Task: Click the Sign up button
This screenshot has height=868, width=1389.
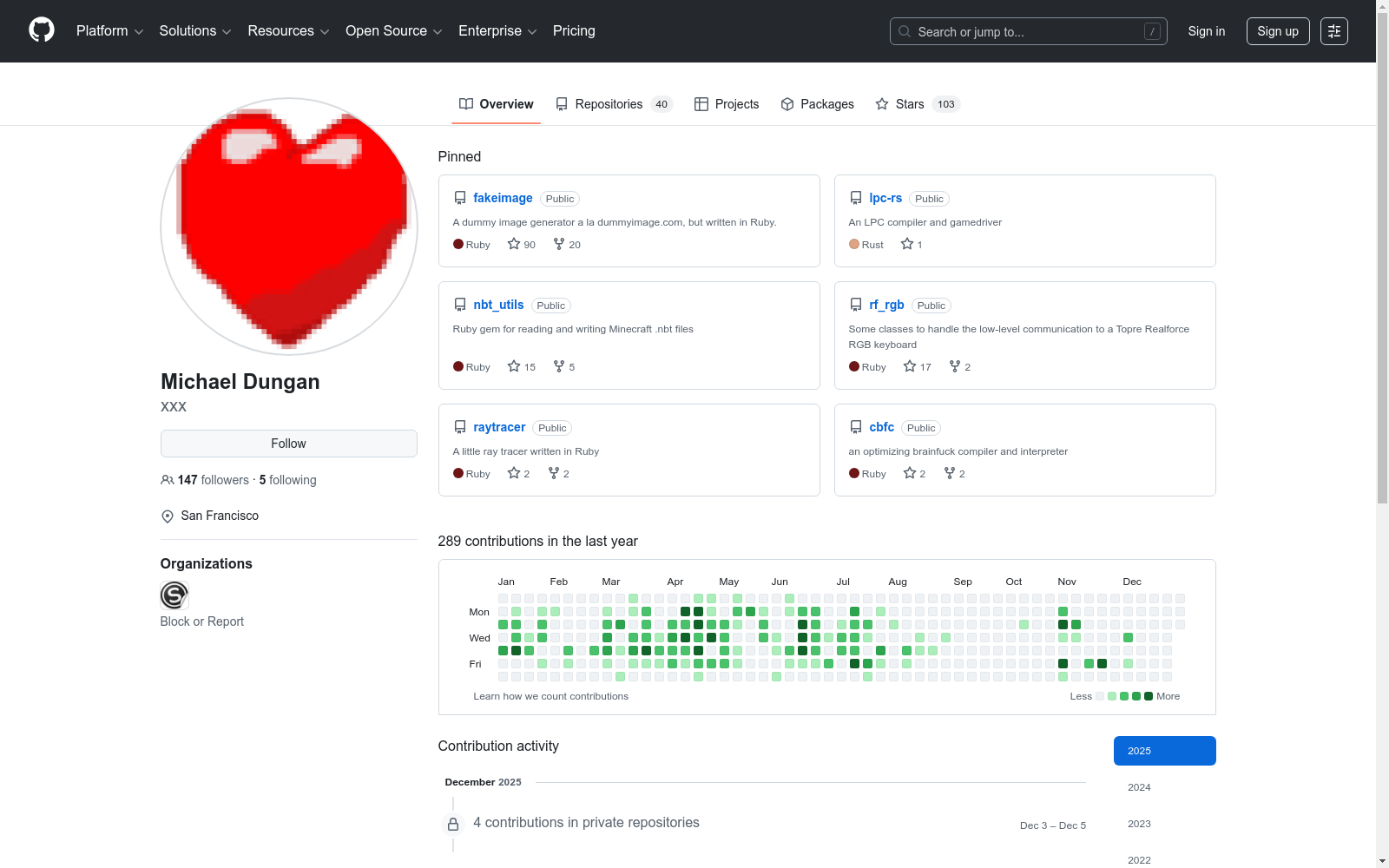Action: (x=1278, y=31)
